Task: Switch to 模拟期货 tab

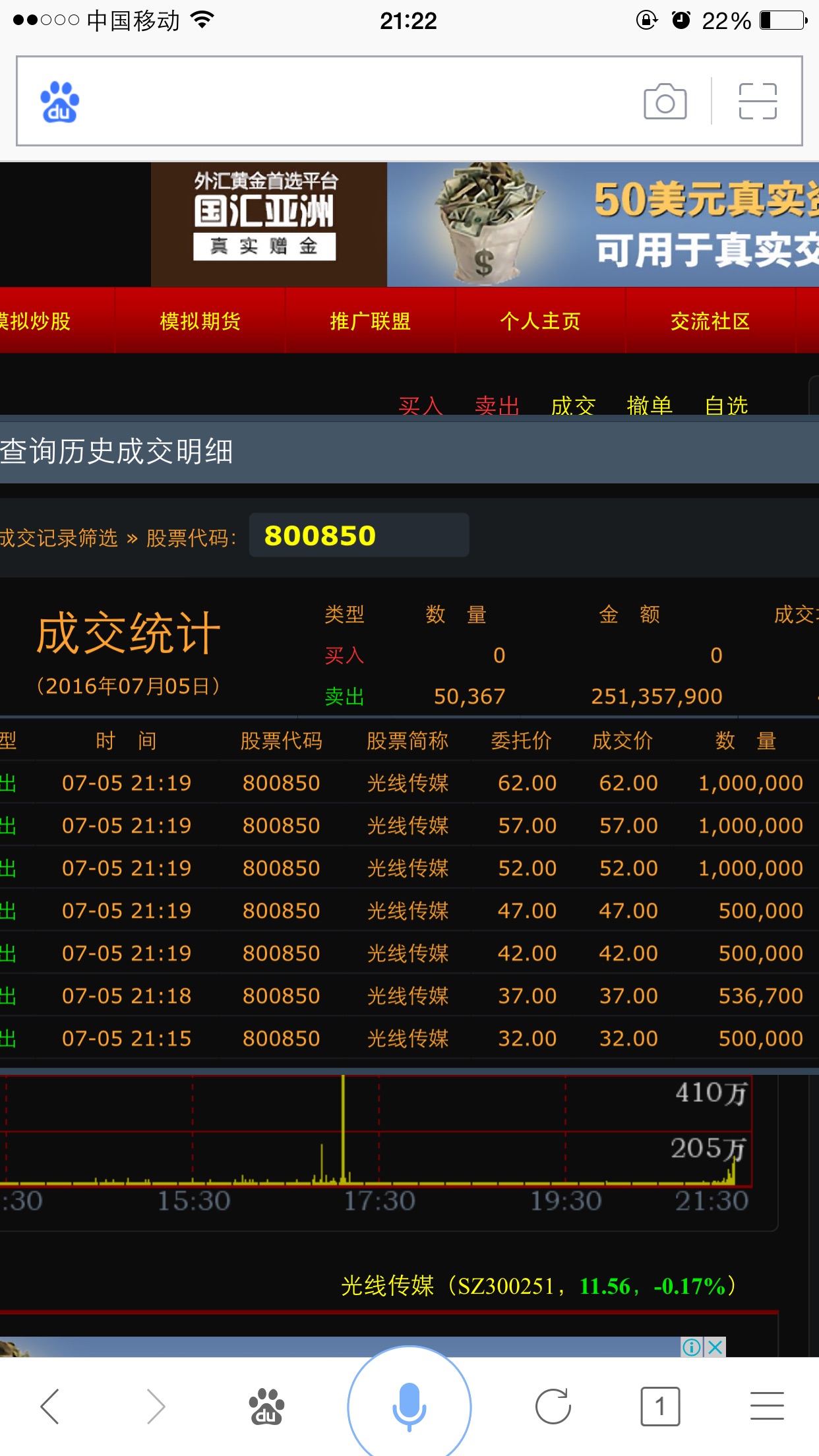Action: [200, 321]
